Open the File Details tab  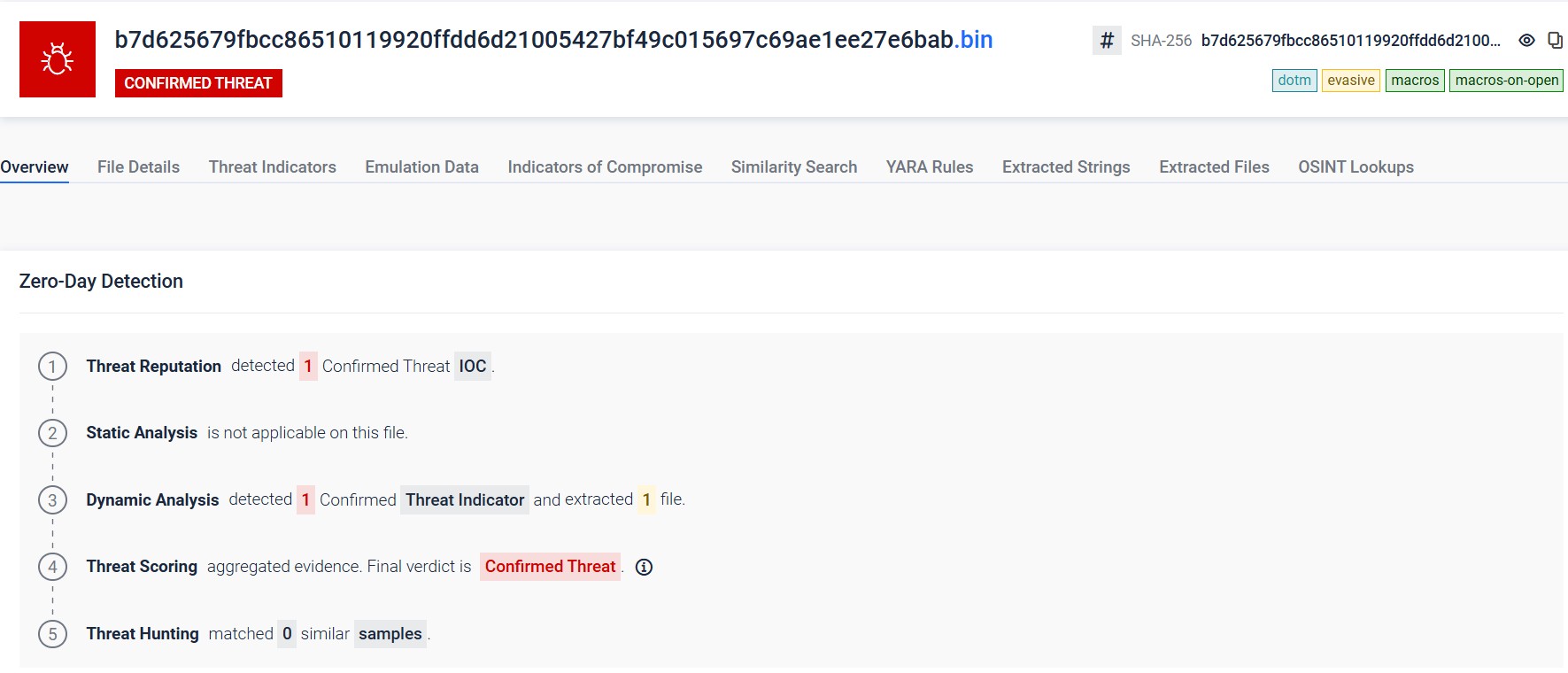point(138,167)
